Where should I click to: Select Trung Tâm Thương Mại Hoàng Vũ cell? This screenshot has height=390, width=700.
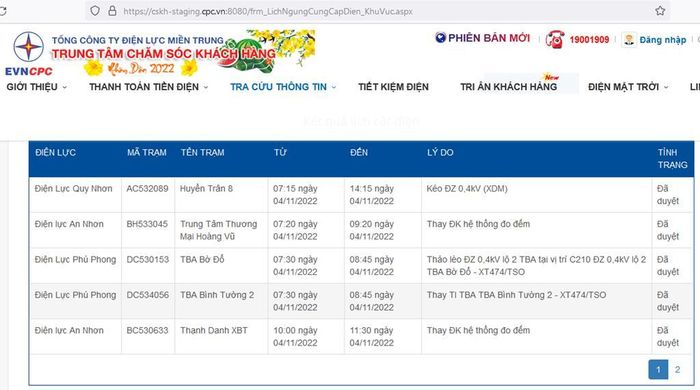click(218, 230)
